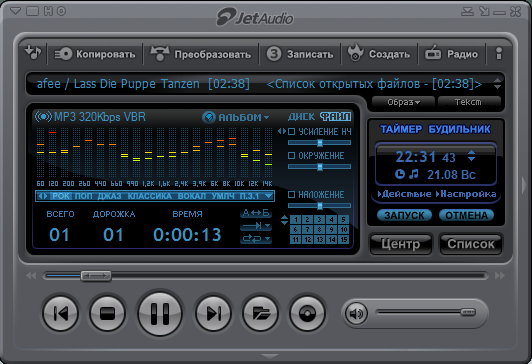Click the УСИЛЕНИЕ НЧ level slider

tap(319, 143)
